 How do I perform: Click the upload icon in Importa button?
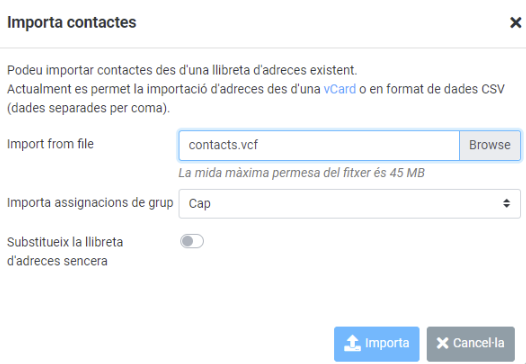[x=353, y=343]
